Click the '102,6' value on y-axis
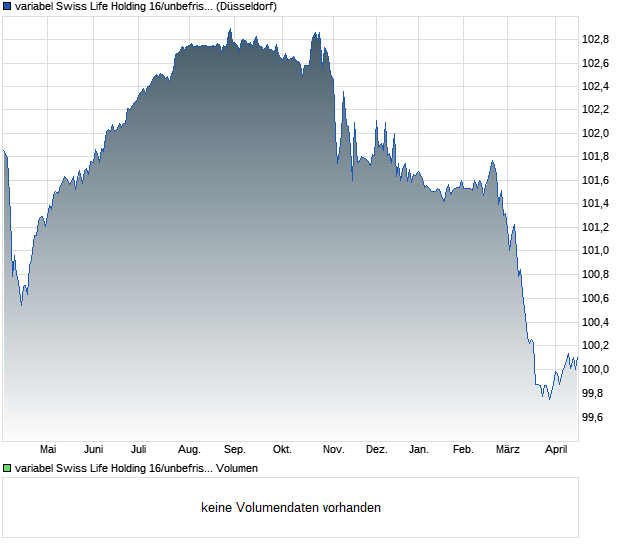This screenshot has width=620, height=546. click(x=595, y=63)
